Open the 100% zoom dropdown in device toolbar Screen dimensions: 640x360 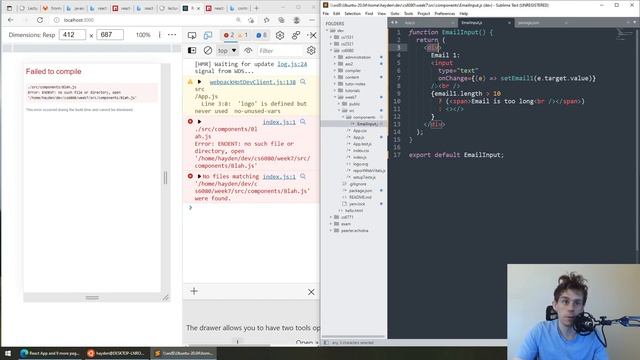[143, 35]
